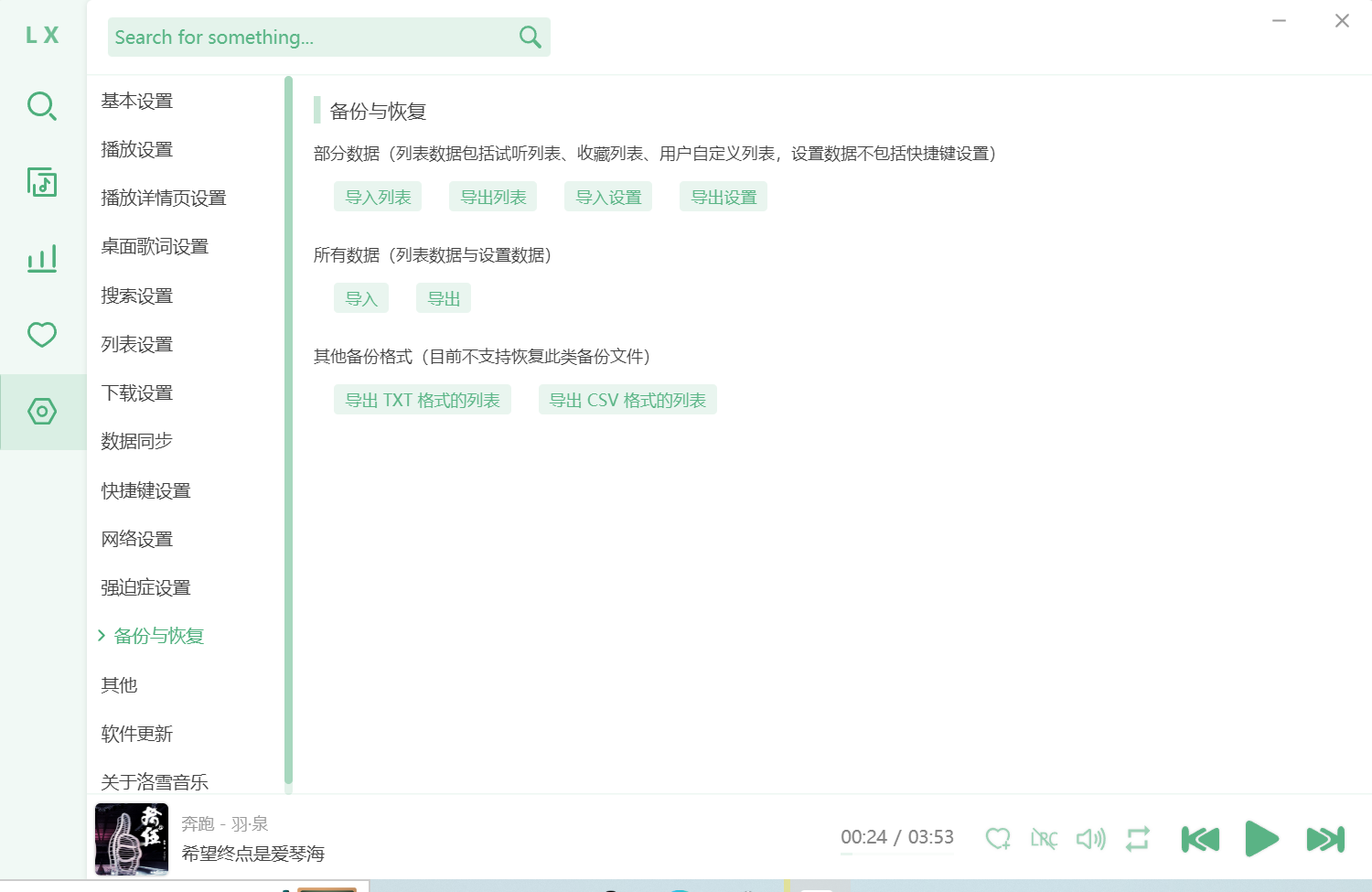1372x892 pixels.
Task: Click the search magnifier in search bar
Action: 530,38
